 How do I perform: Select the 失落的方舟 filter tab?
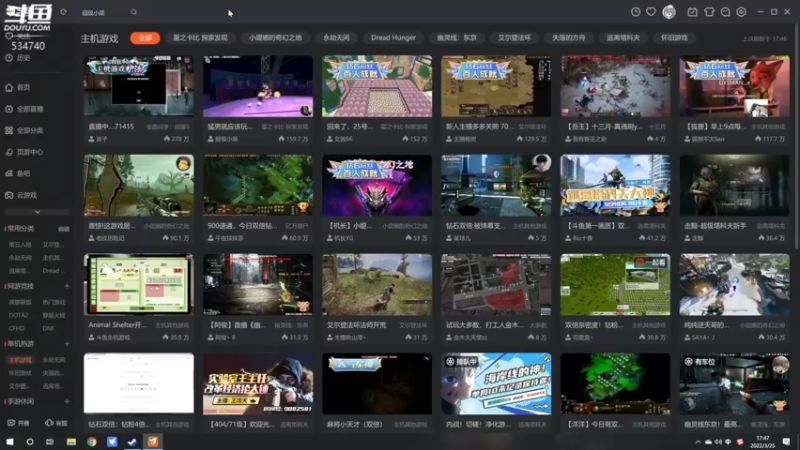(x=569, y=38)
